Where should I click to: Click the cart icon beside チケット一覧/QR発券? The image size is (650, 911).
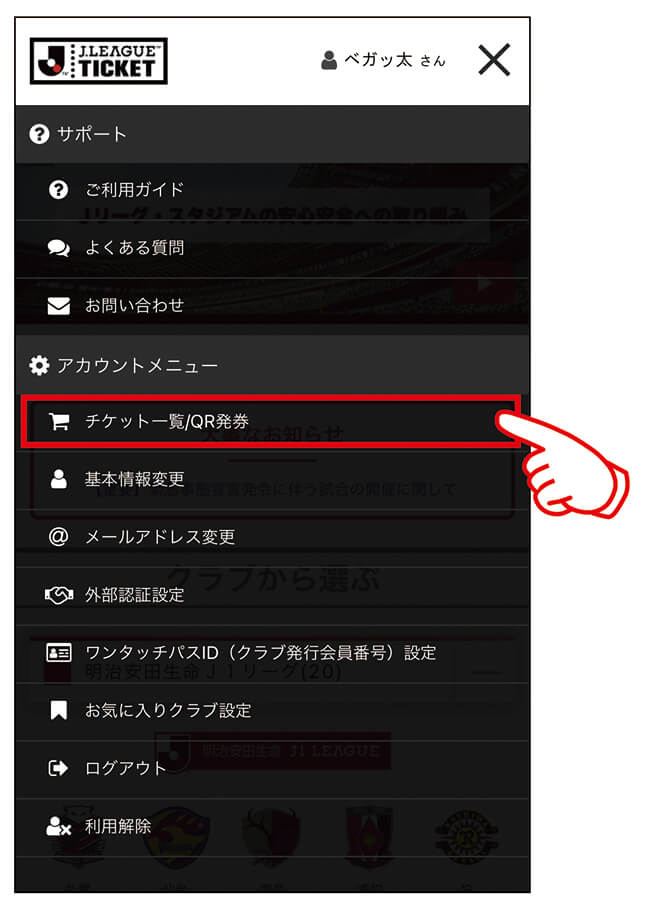pyautogui.click(x=58, y=421)
